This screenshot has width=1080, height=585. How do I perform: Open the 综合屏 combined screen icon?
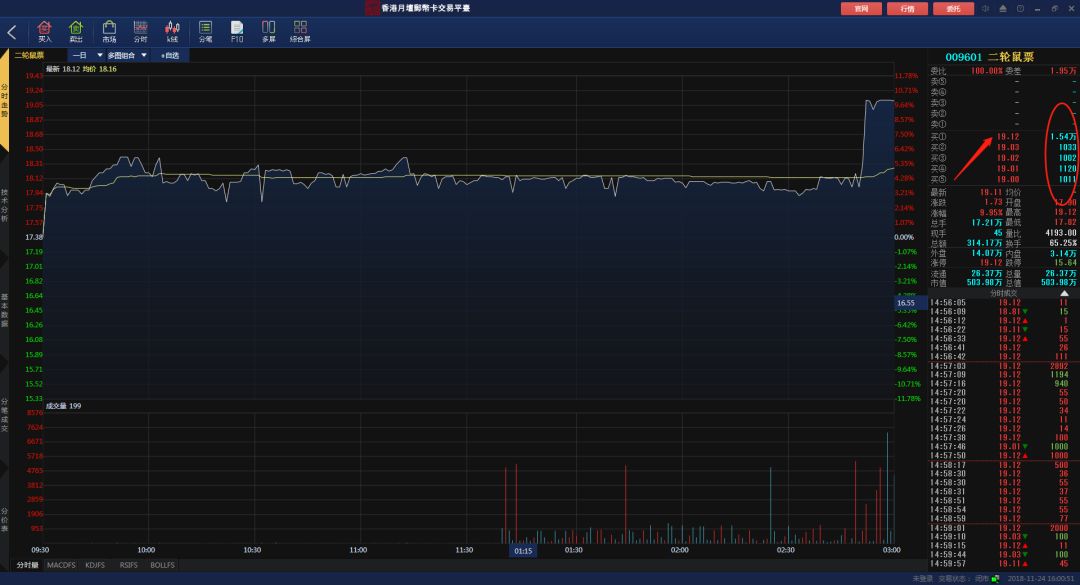(x=300, y=31)
